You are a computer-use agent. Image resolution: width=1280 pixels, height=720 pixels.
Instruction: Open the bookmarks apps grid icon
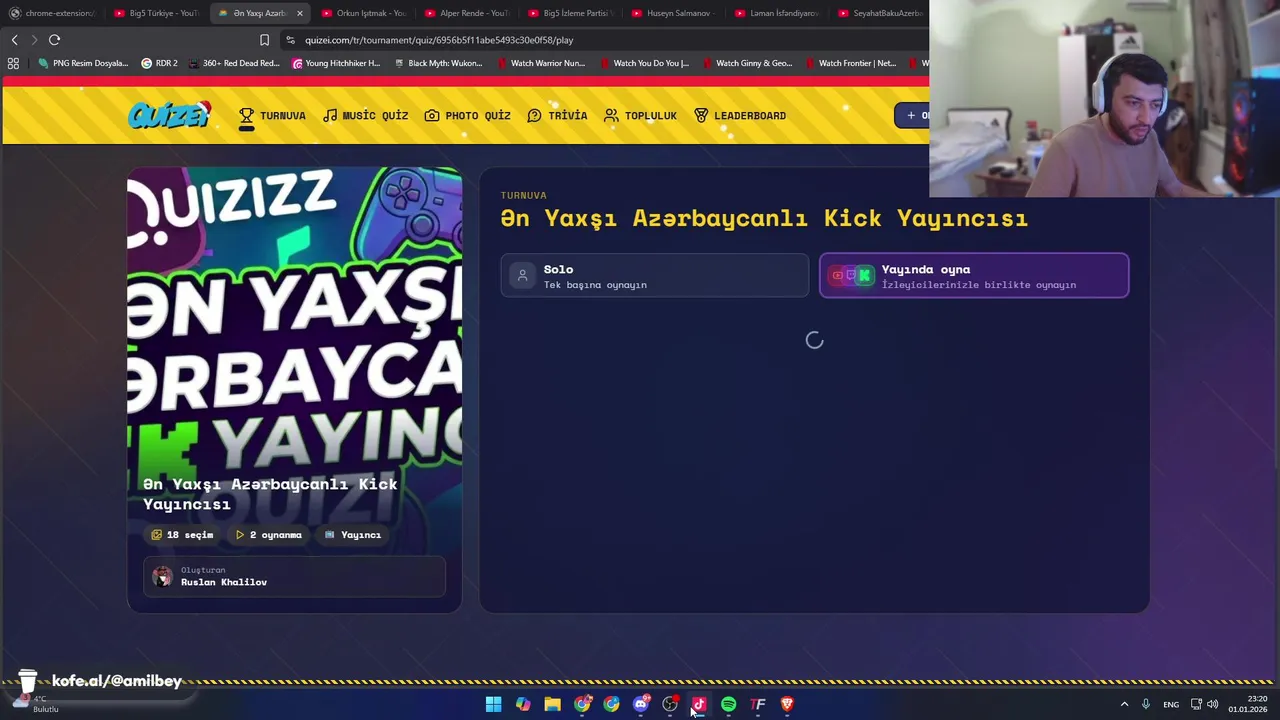click(x=13, y=63)
